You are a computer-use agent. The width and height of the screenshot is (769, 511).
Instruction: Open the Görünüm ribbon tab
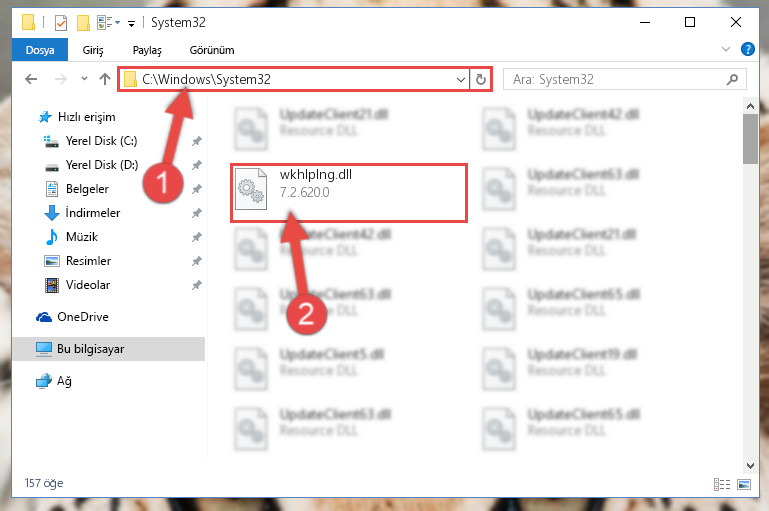tap(212, 50)
